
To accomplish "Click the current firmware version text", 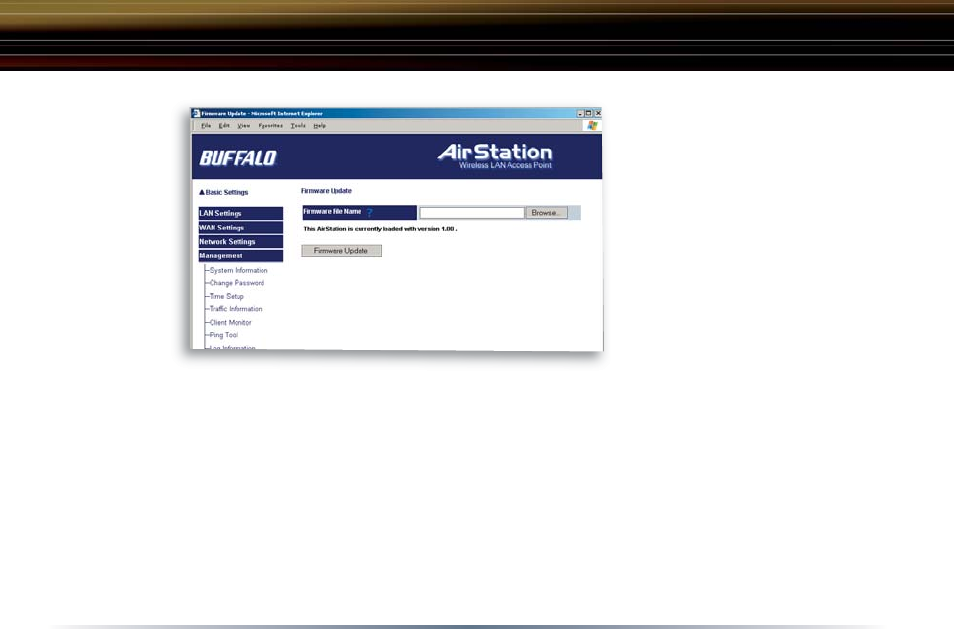I will point(380,229).
